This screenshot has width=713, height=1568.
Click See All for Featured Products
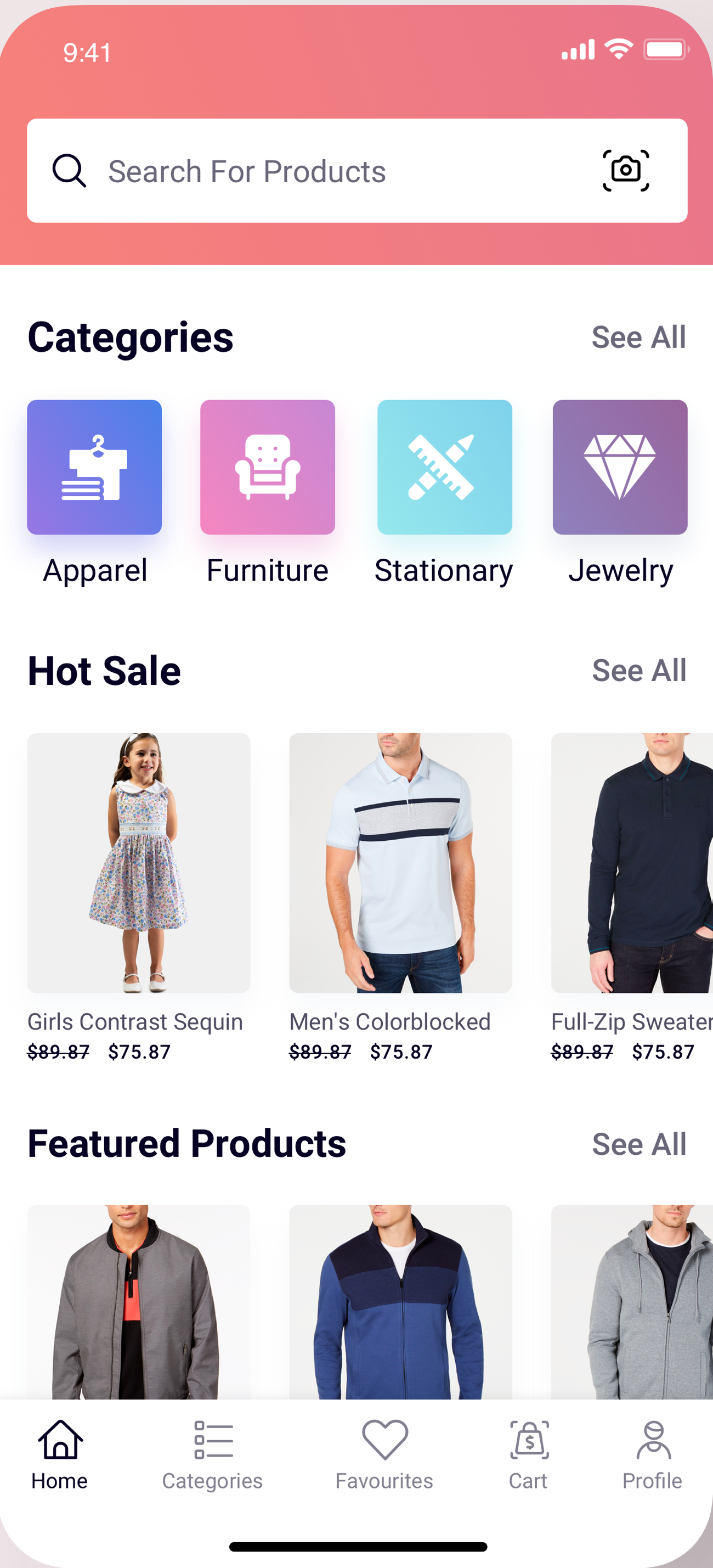(639, 1144)
